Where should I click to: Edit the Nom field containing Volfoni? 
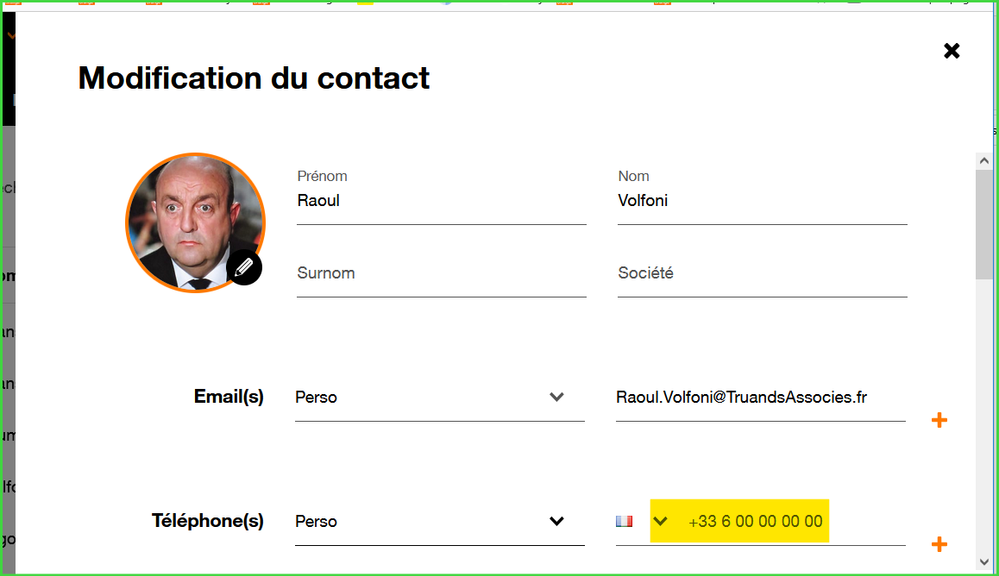point(761,201)
